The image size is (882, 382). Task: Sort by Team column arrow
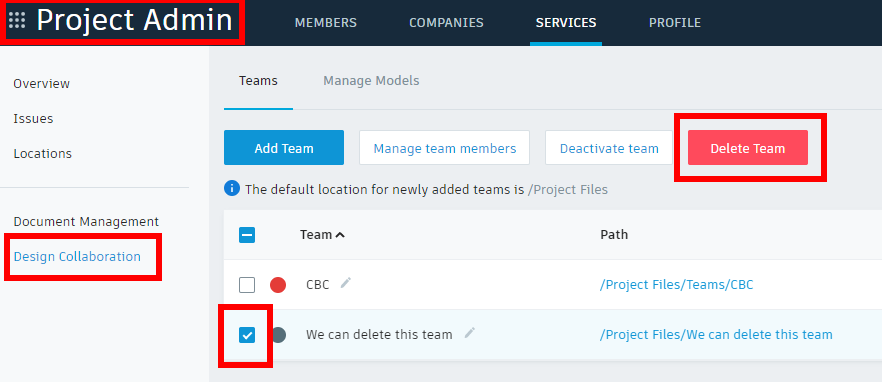click(340, 235)
